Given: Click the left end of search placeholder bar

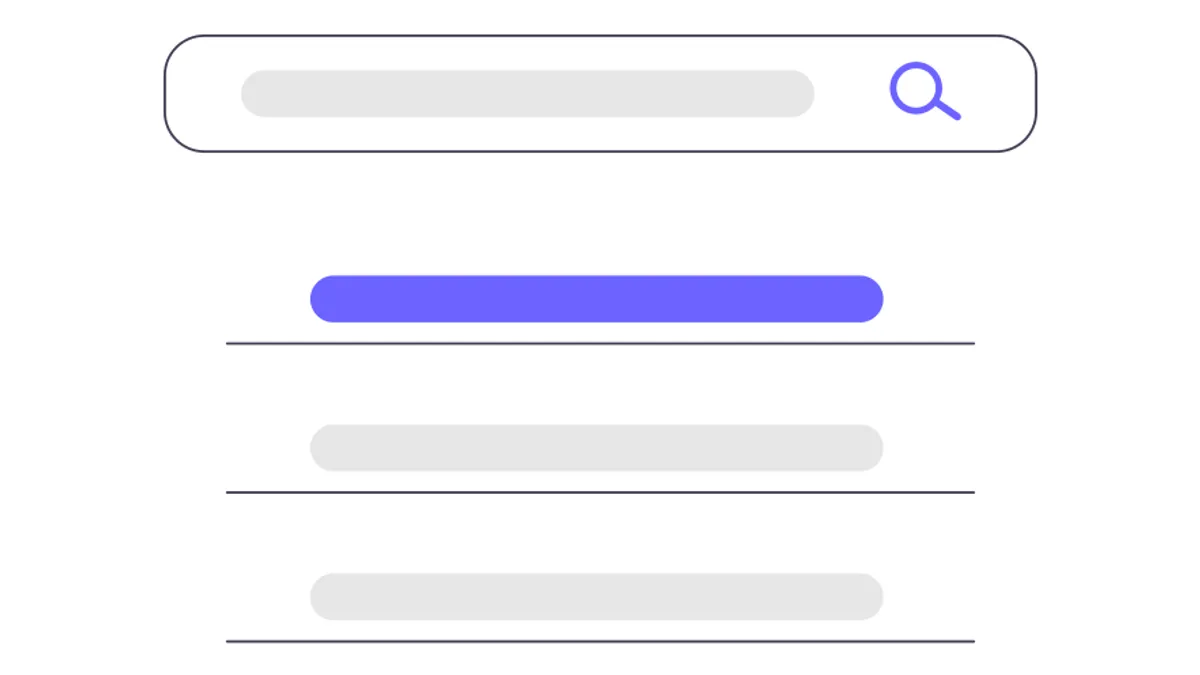Looking at the screenshot, I should 260,93.
